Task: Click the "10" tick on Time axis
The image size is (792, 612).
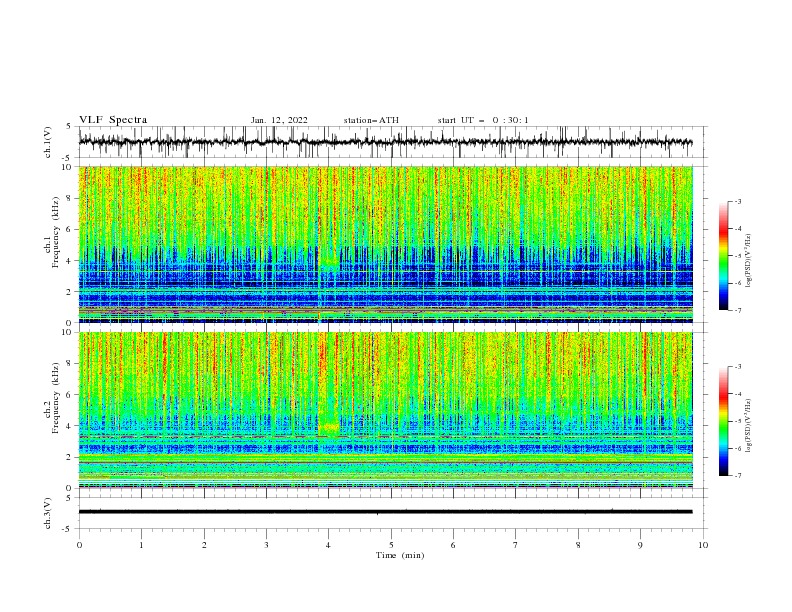Action: 703,545
